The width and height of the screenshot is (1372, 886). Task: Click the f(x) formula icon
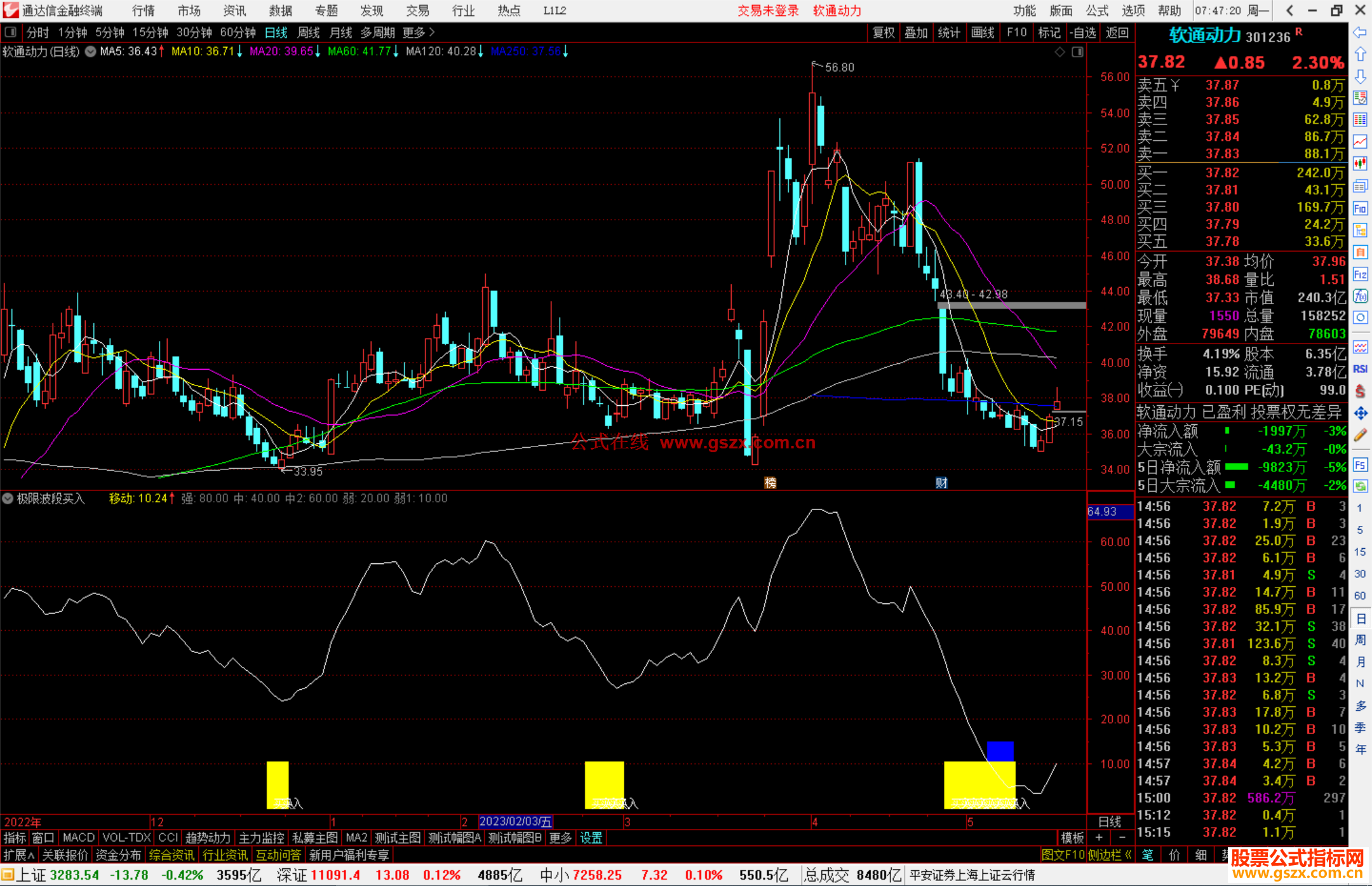pyautogui.click(x=1360, y=296)
